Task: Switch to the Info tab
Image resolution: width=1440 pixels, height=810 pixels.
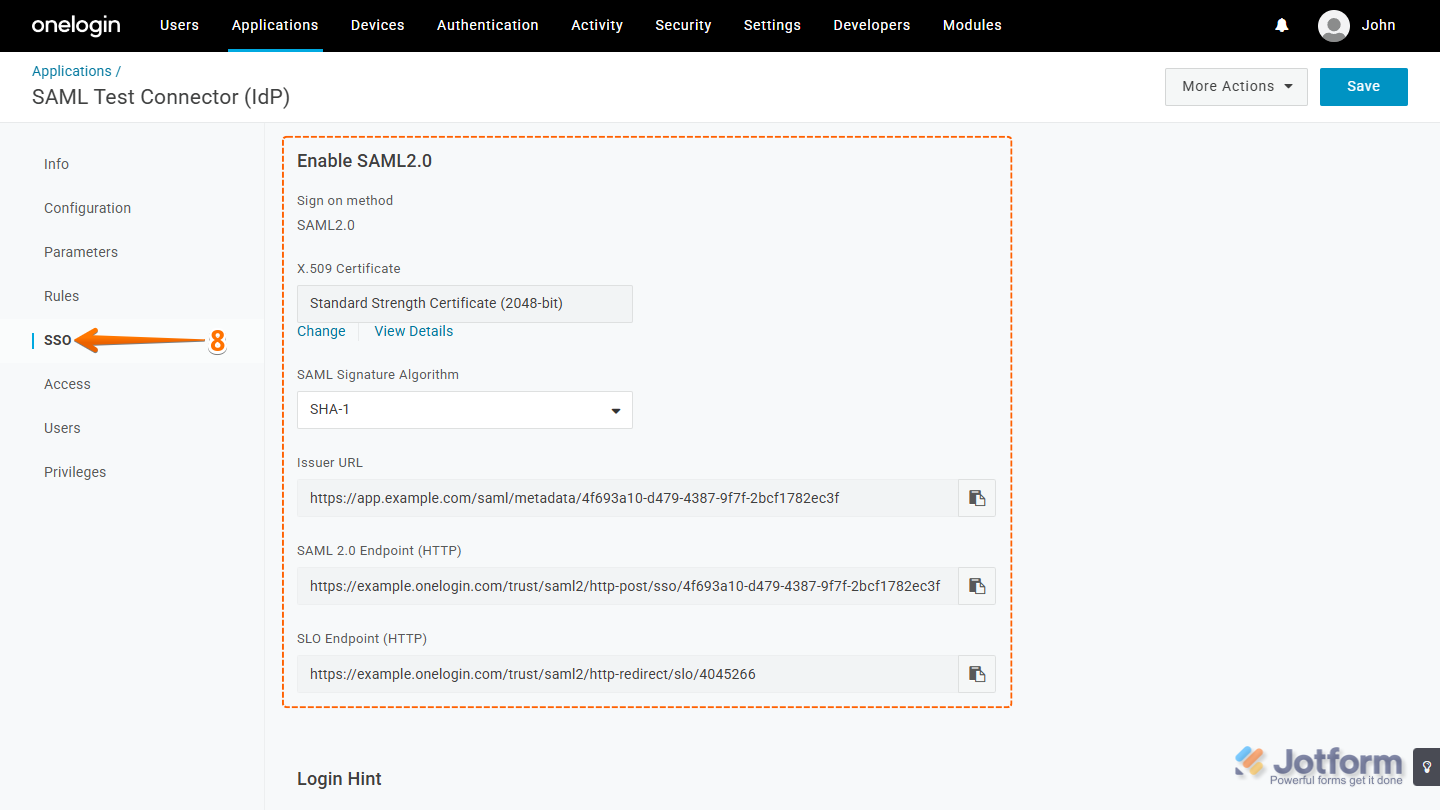Action: click(x=56, y=164)
